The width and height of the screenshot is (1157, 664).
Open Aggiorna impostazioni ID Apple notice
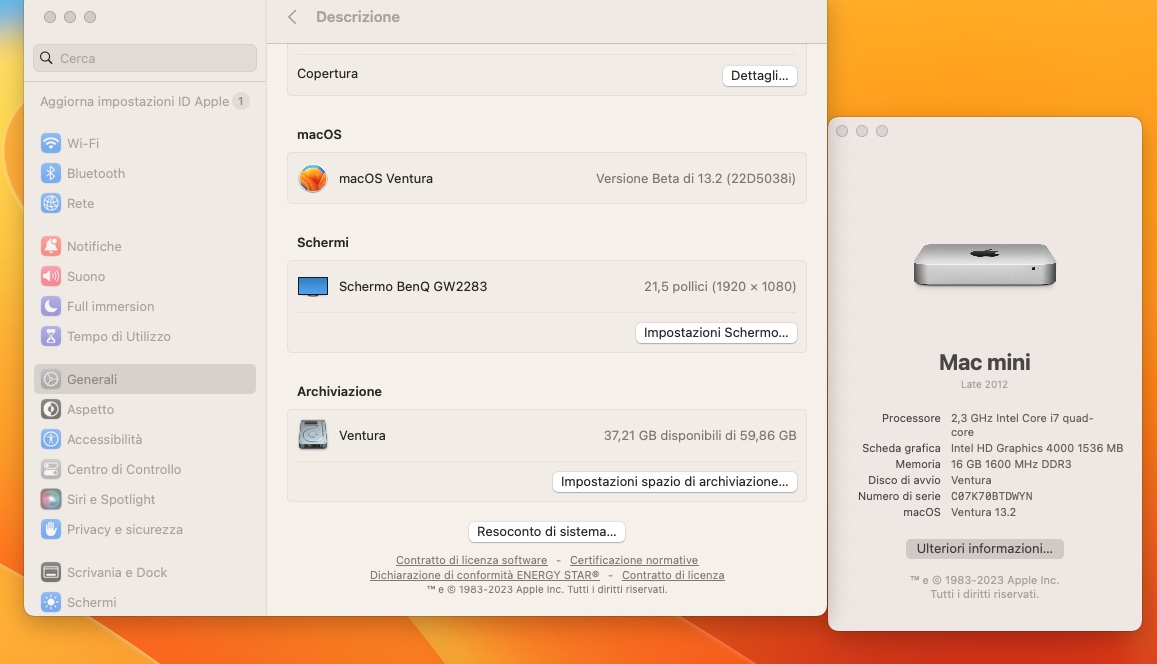[145, 101]
